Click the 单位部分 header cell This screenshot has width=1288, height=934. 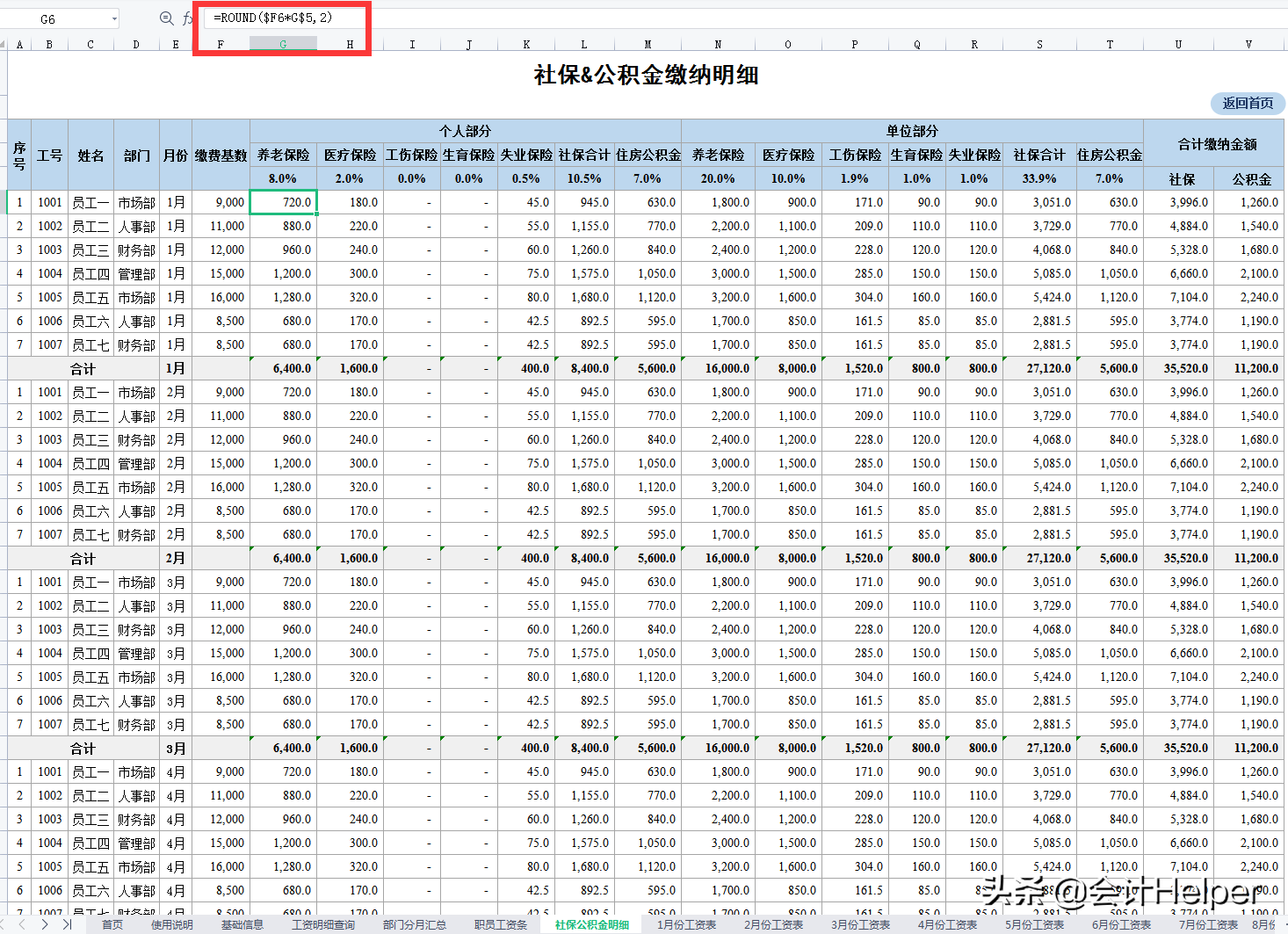point(912,131)
